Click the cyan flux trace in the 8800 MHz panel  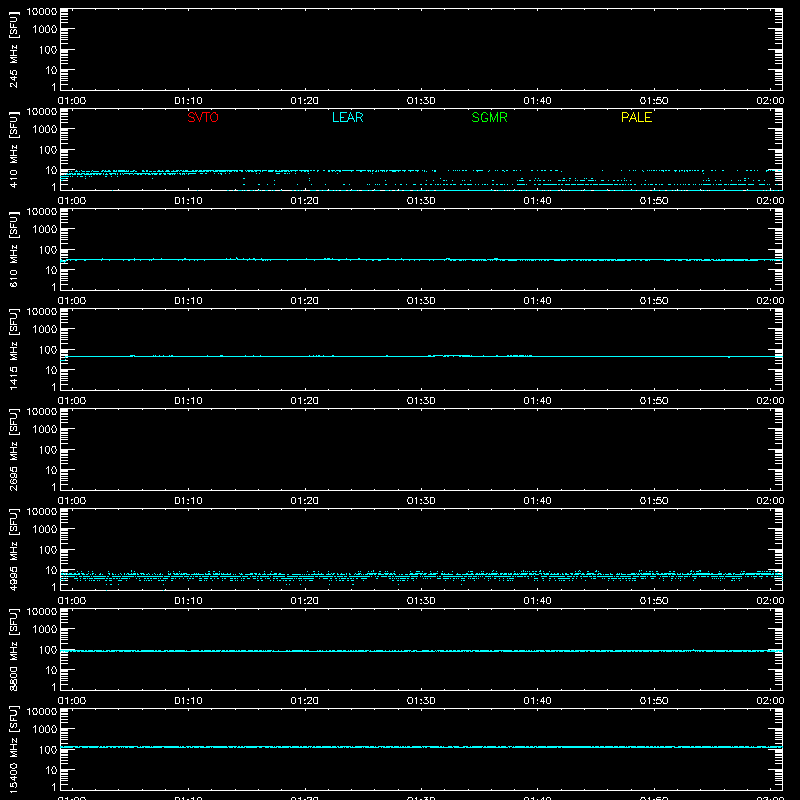click(421, 651)
